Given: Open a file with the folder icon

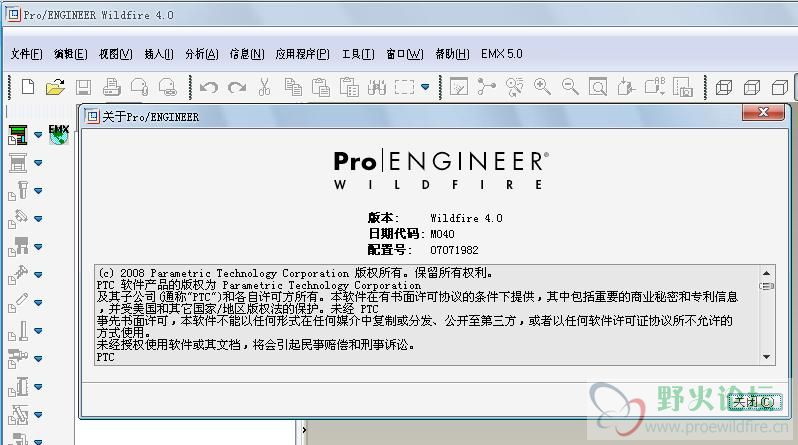Looking at the screenshot, I should pos(55,87).
